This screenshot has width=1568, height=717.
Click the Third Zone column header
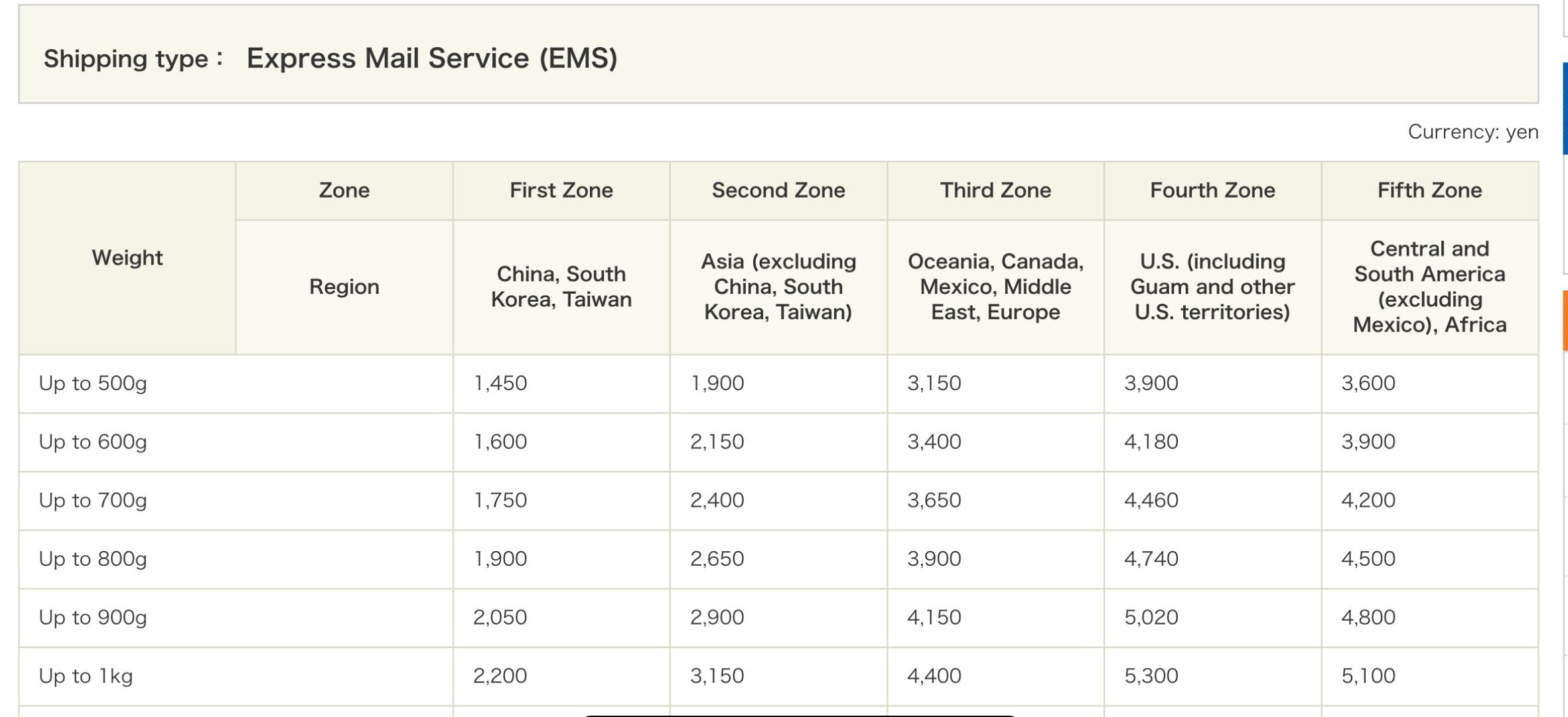(x=995, y=190)
